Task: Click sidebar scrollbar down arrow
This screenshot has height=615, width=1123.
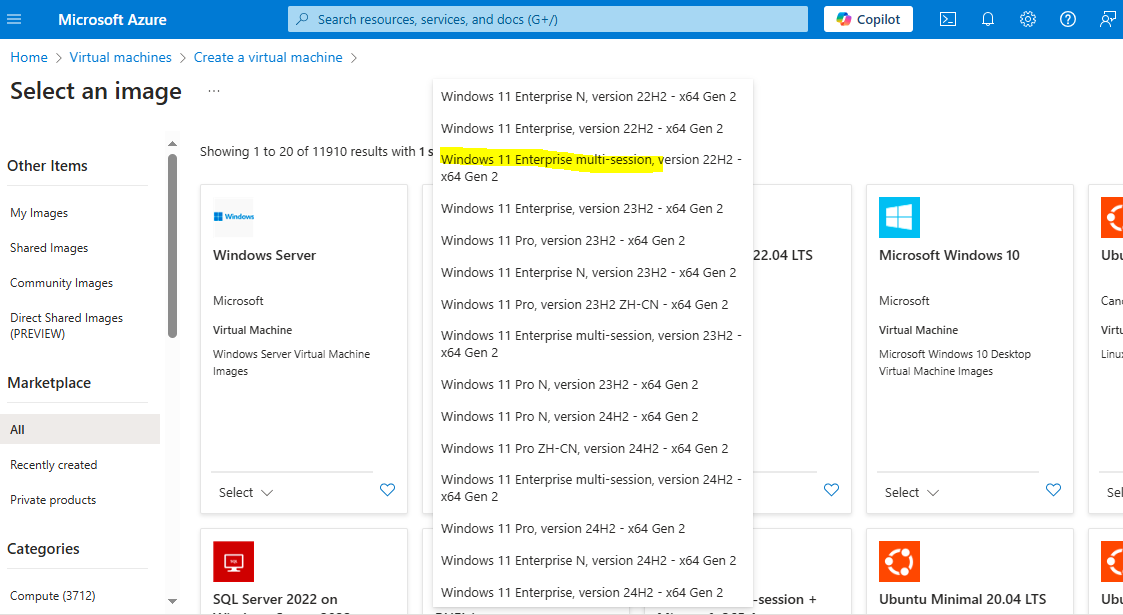Action: (x=172, y=601)
